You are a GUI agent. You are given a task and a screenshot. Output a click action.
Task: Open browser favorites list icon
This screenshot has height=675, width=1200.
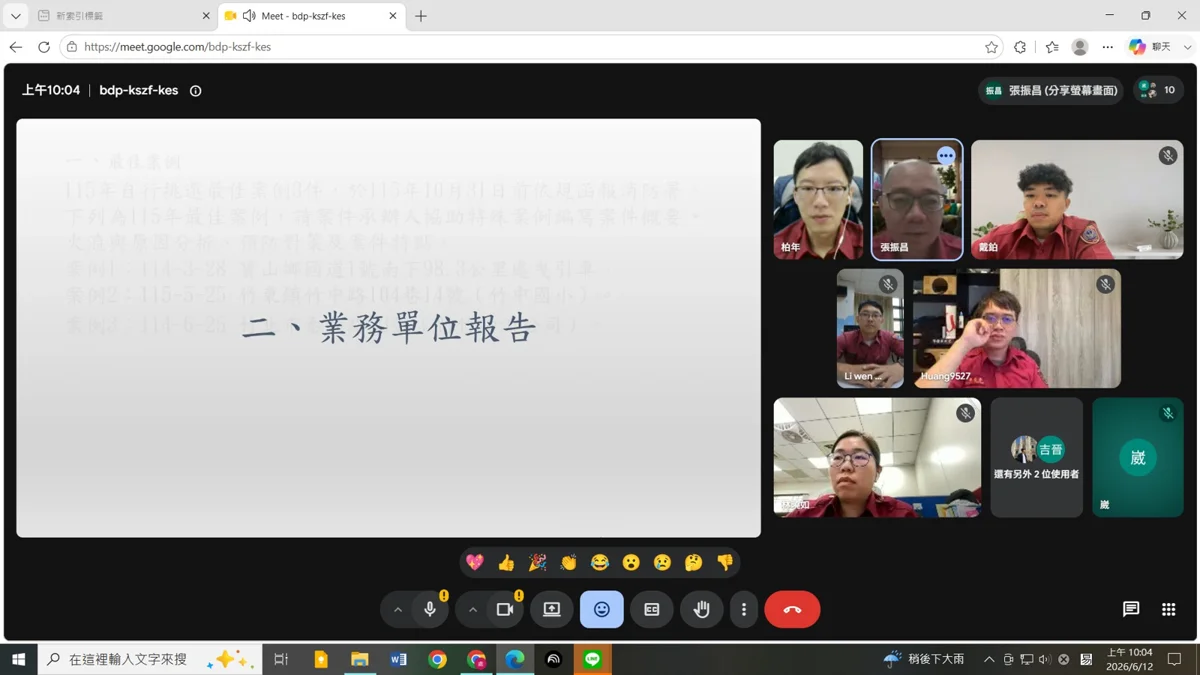coord(1052,47)
